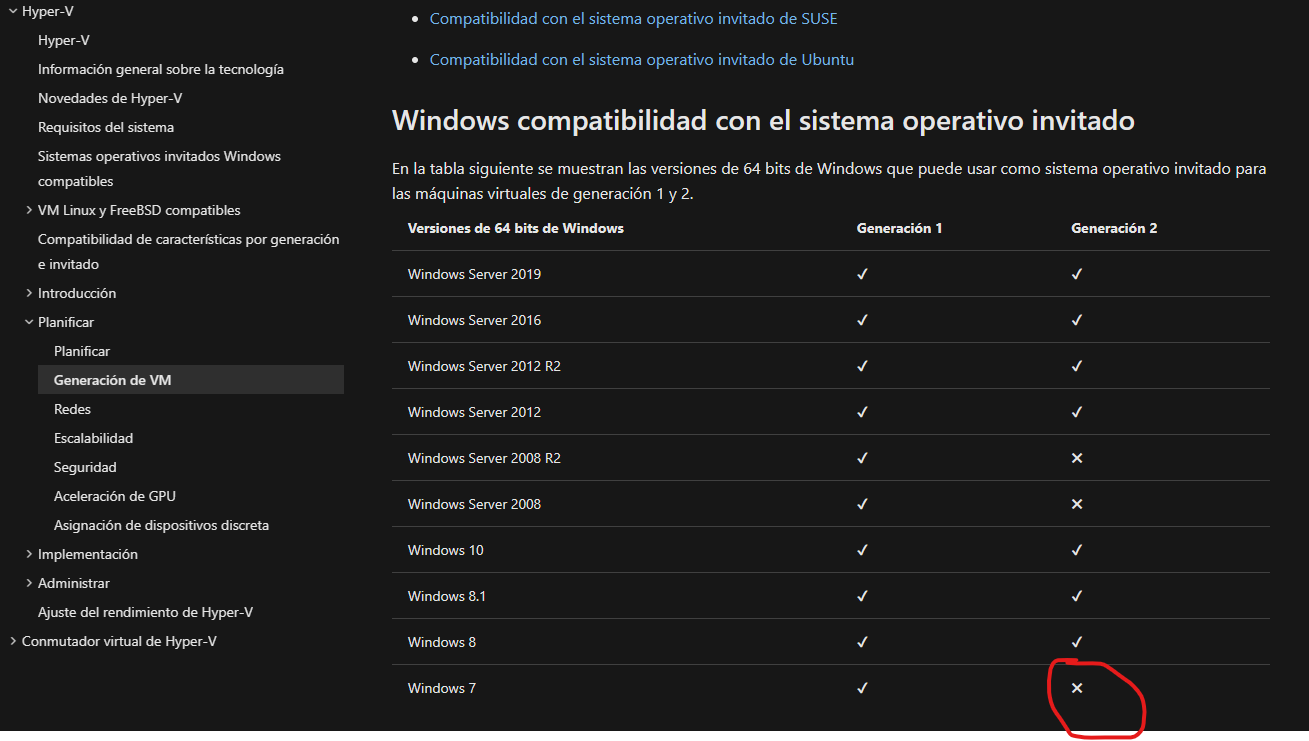Navigate to Redes under Planificar

pos(72,409)
